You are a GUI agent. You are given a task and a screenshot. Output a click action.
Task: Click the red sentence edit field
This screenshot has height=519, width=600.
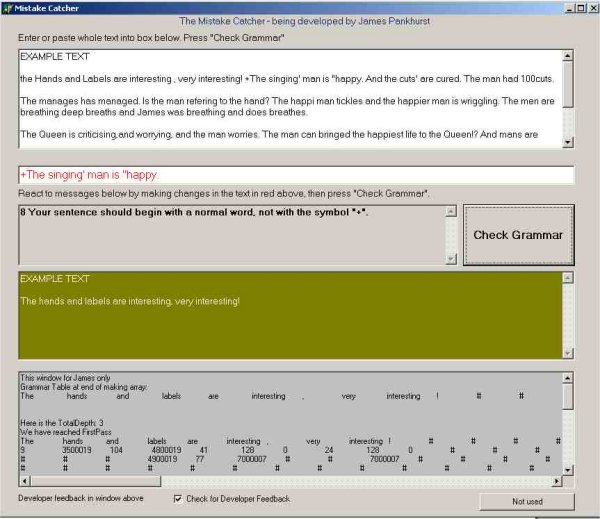296,175
